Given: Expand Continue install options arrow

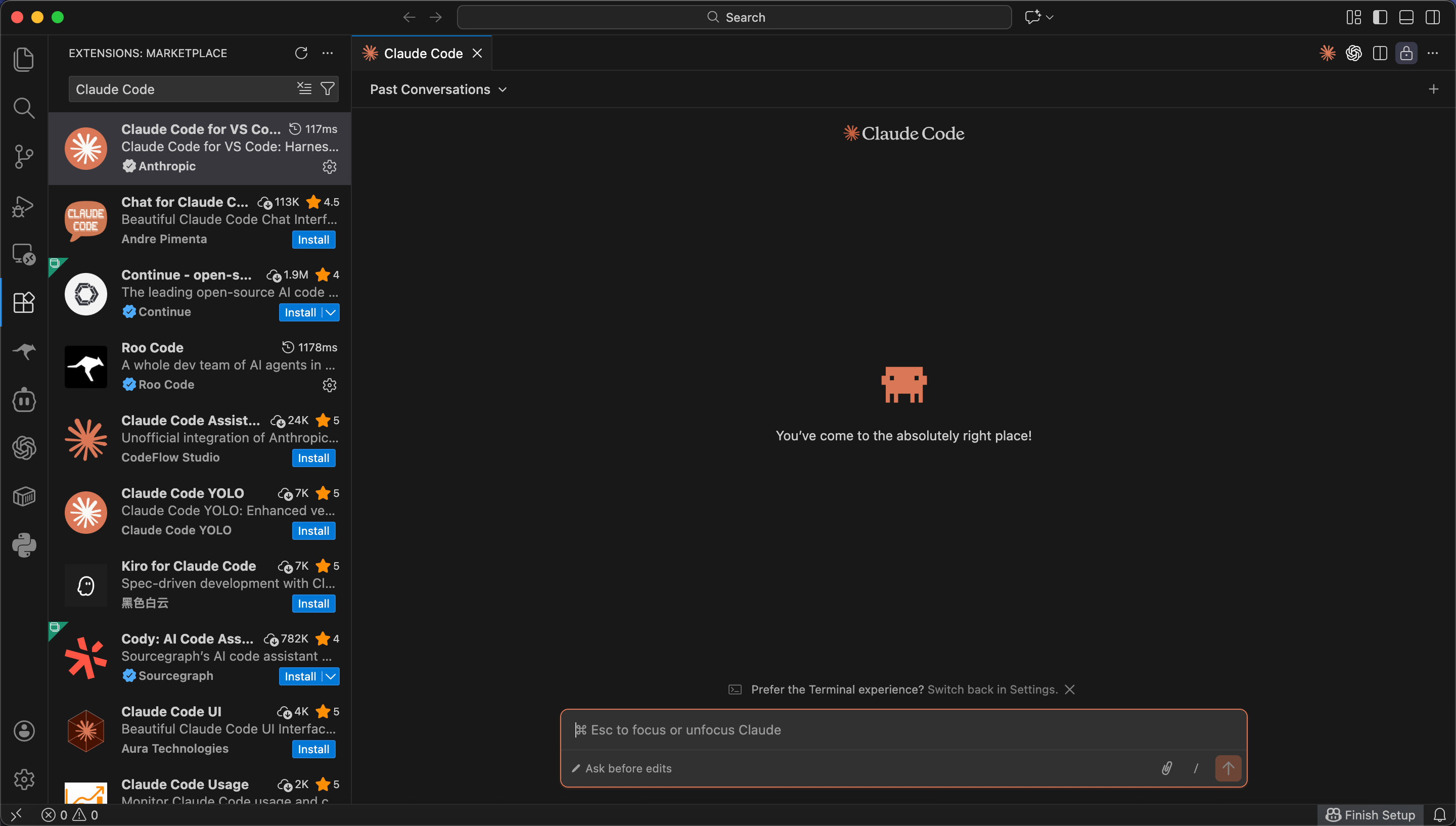Looking at the screenshot, I should click(x=331, y=312).
